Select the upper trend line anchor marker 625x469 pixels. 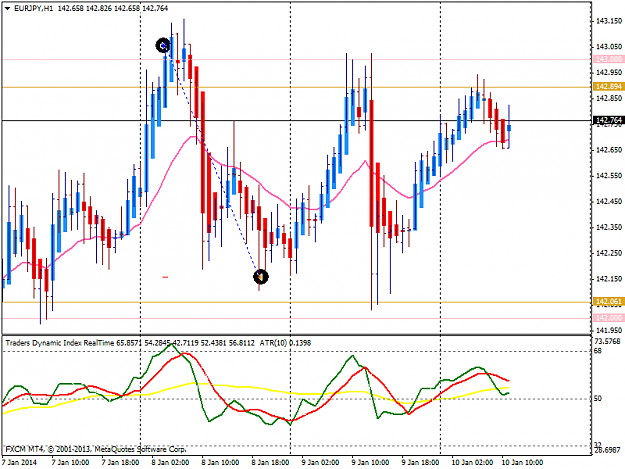[163, 46]
